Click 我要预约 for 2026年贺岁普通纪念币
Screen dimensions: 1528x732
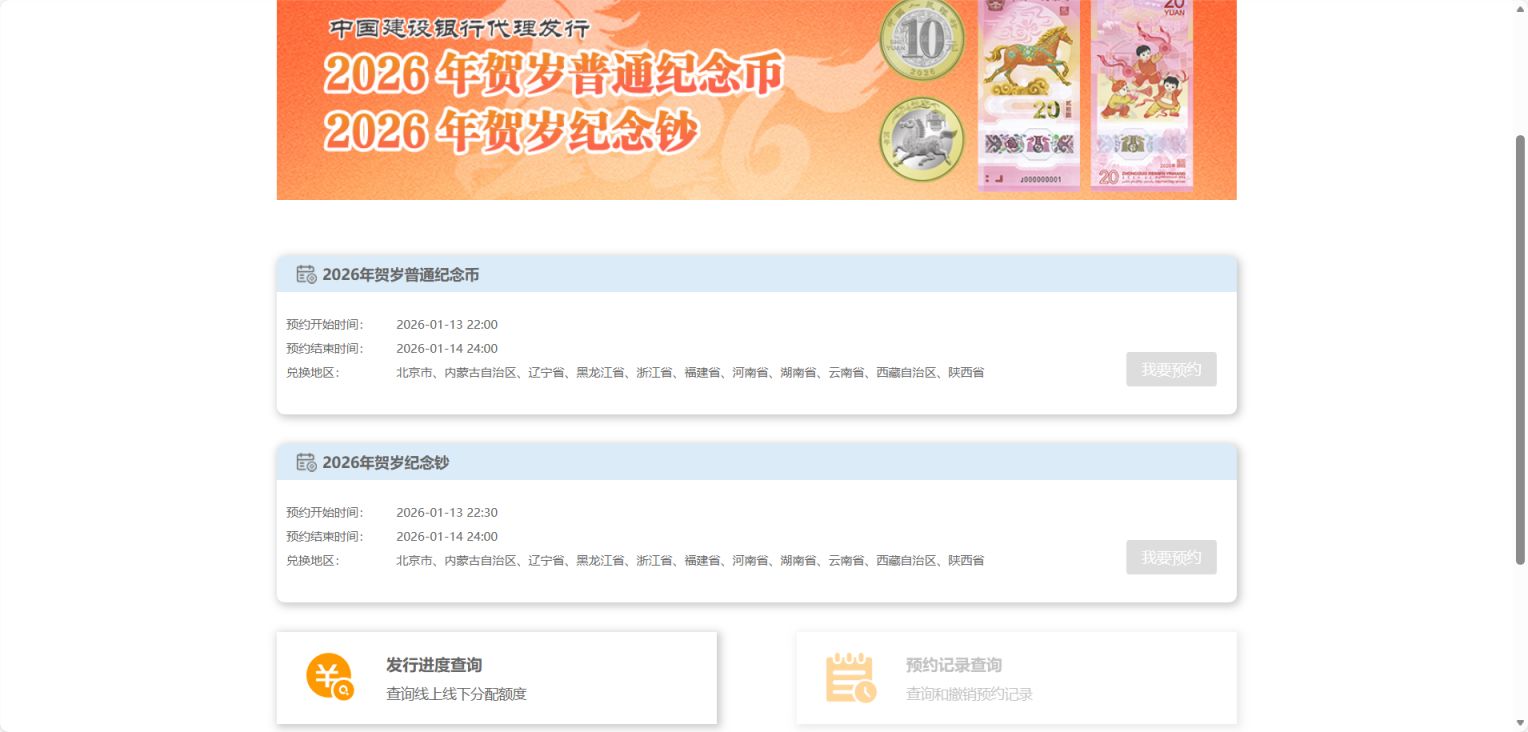[x=1171, y=369]
